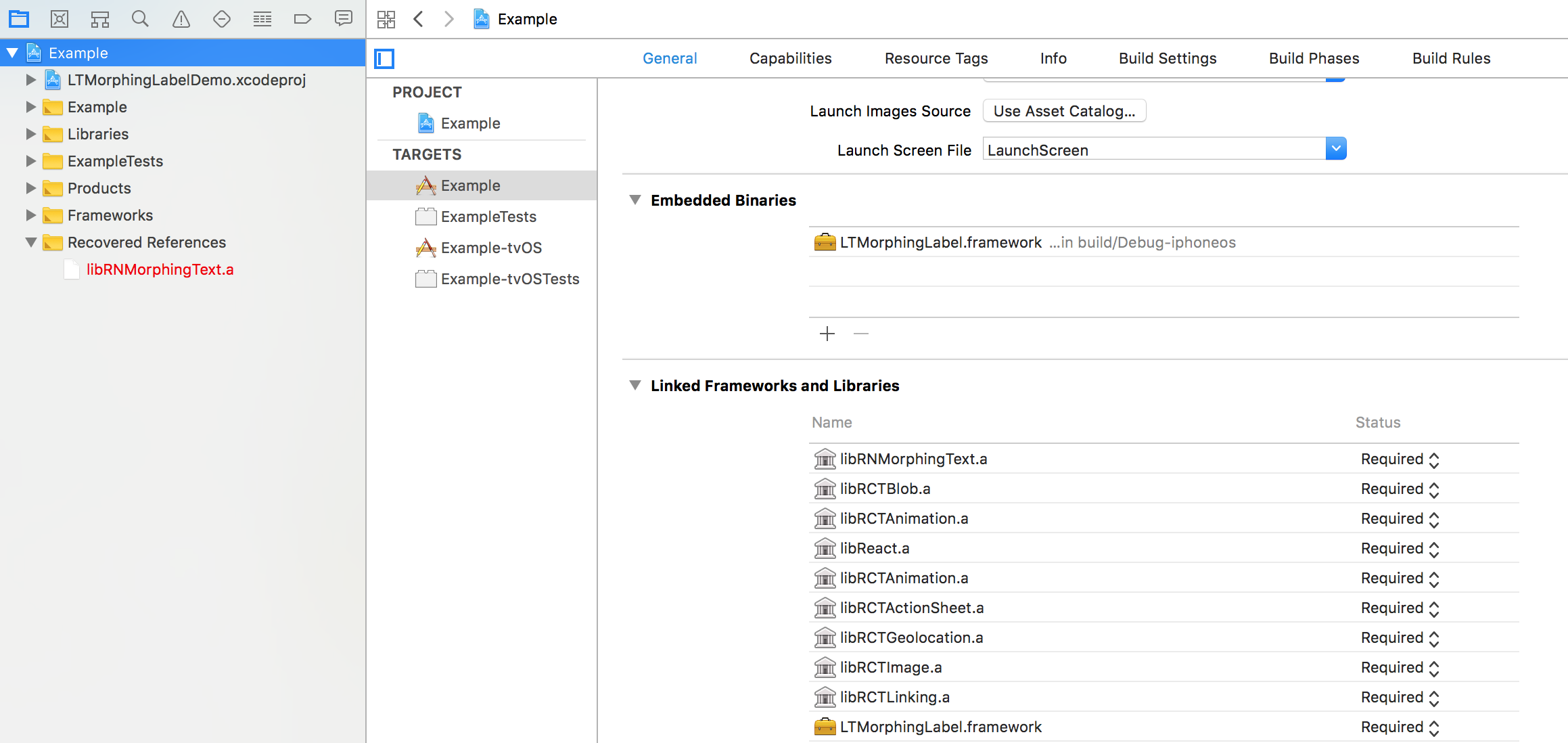Change libRCTImage.a Required status stepper

[1434, 669]
